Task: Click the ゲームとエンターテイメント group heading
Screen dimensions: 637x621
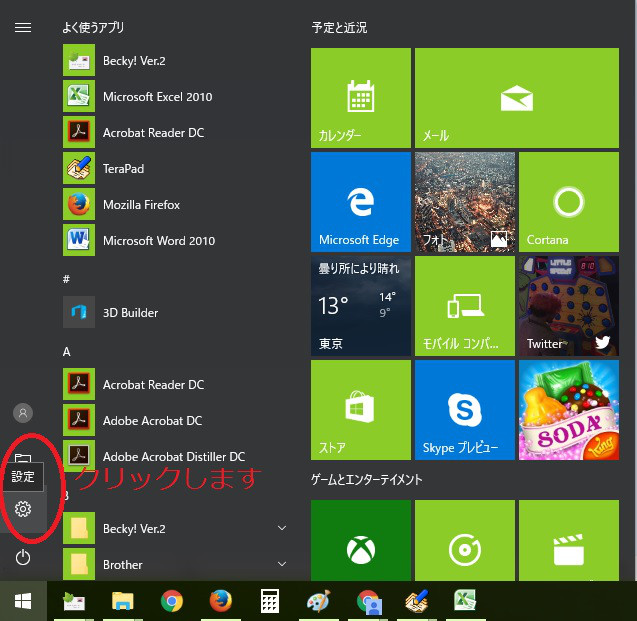Action: pyautogui.click(x=366, y=480)
